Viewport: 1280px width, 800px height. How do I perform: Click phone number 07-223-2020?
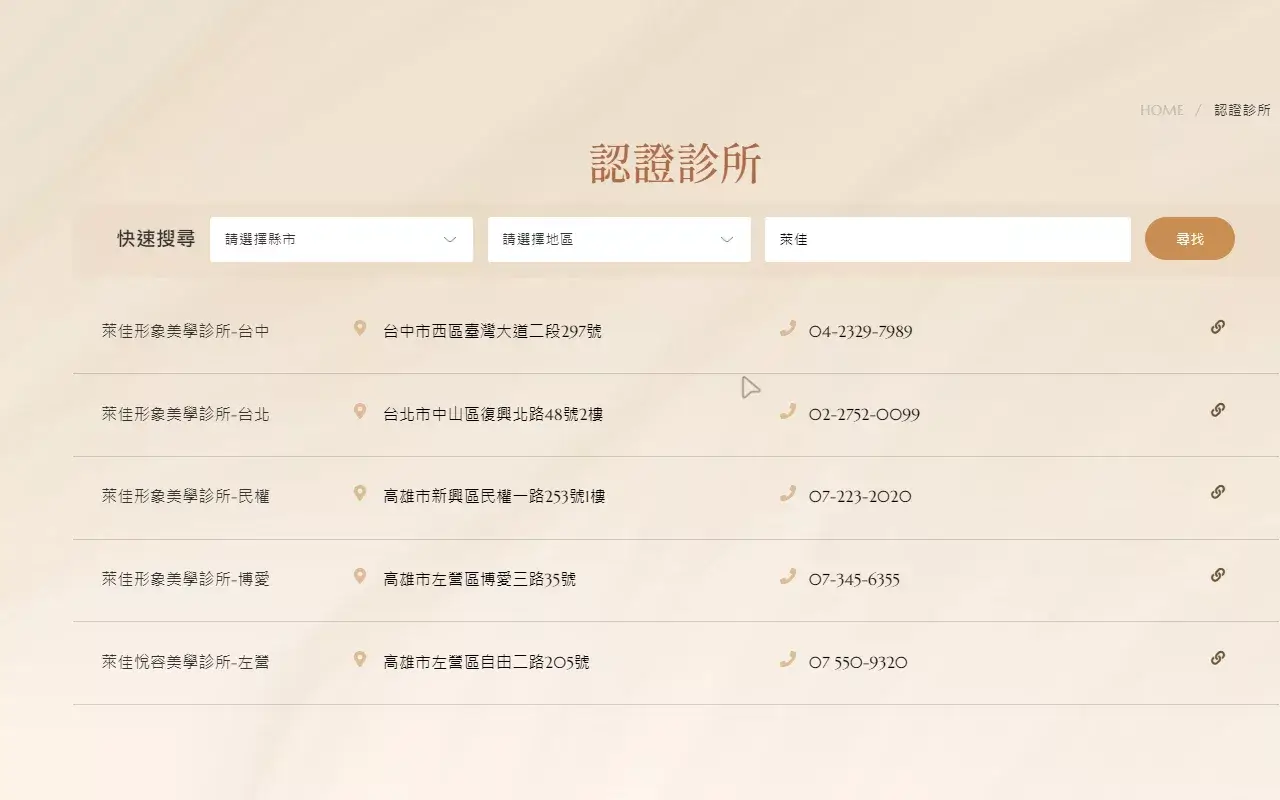(x=860, y=497)
